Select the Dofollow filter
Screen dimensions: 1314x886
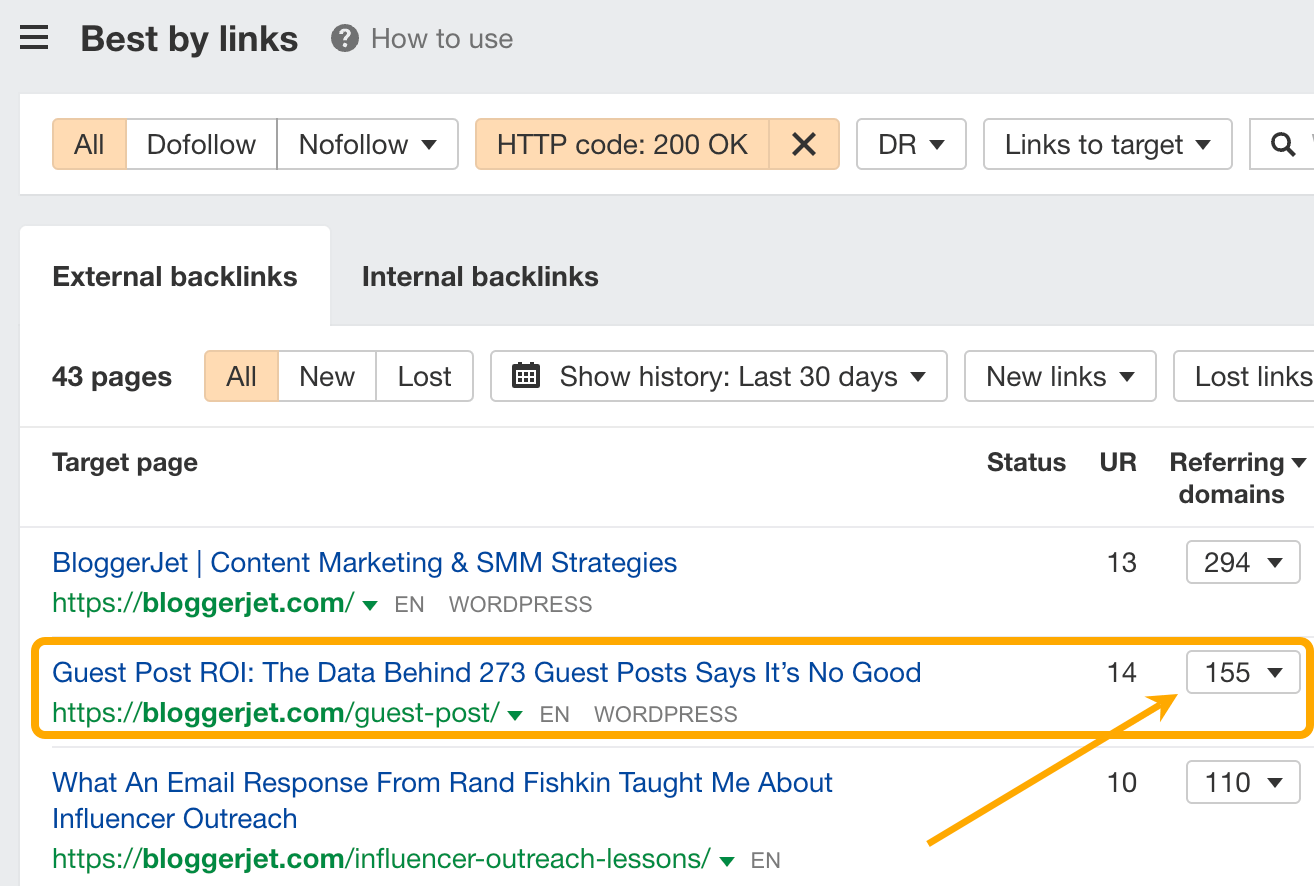tap(200, 144)
